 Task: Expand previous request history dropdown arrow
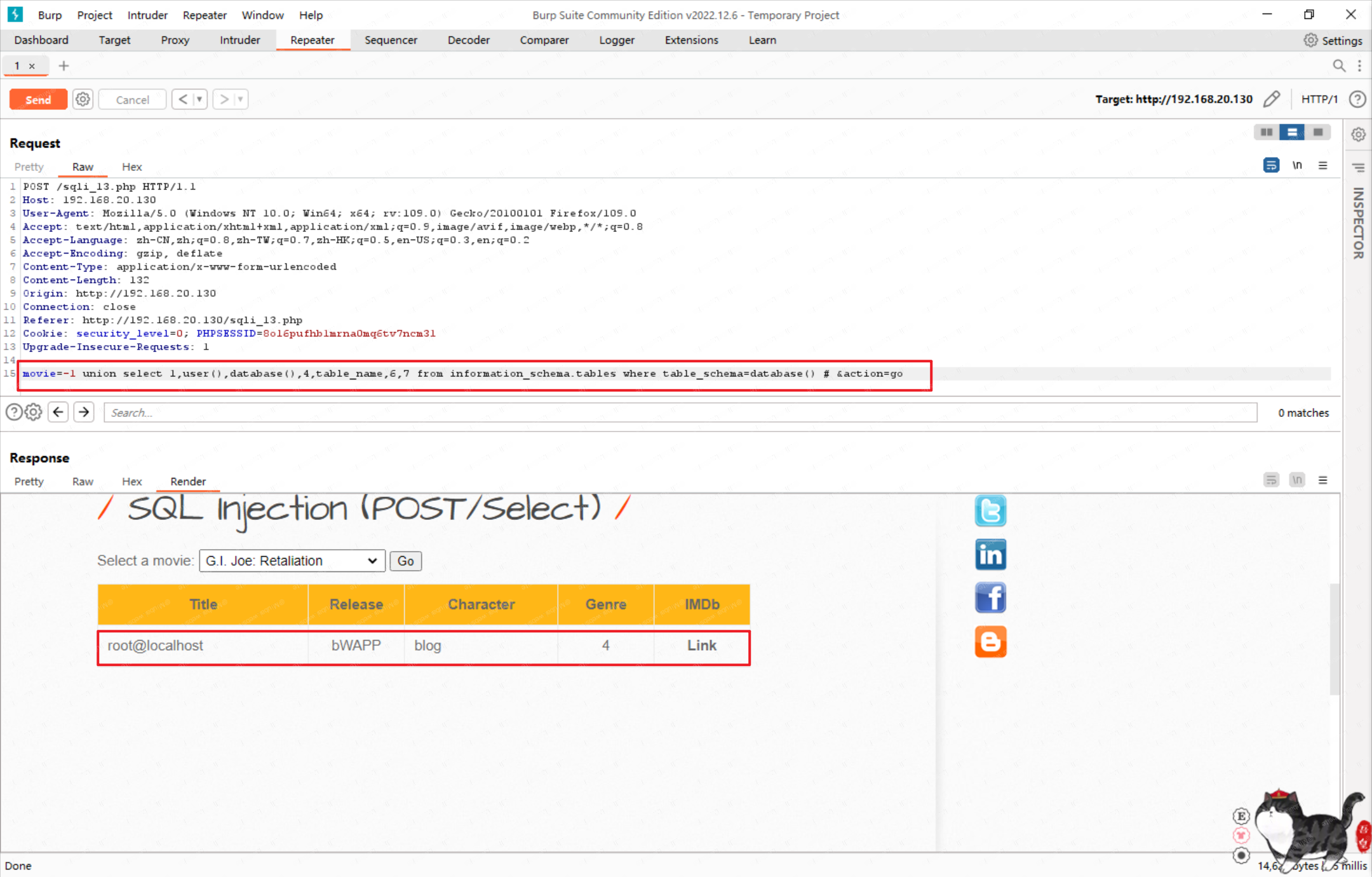[199, 99]
